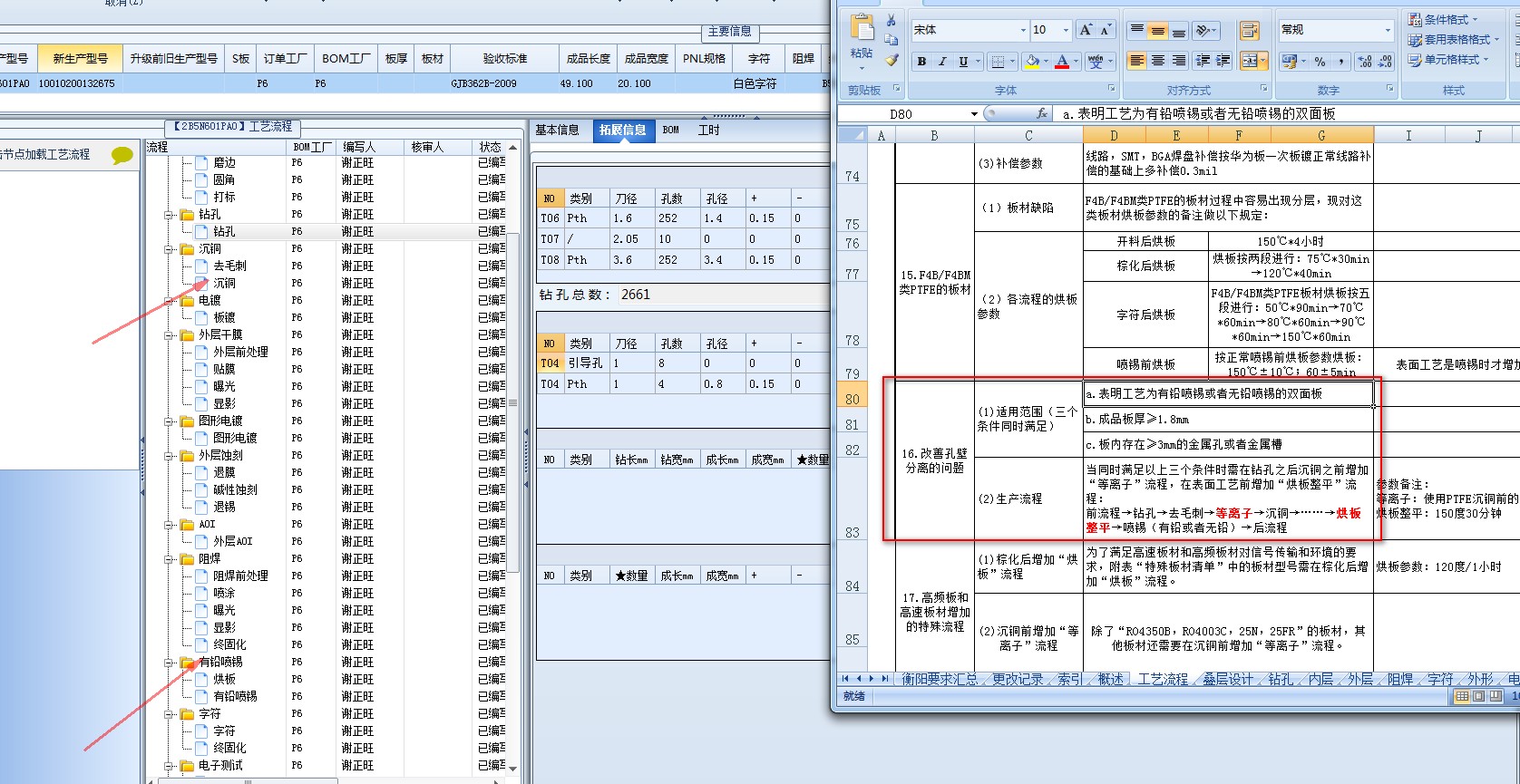Select the 去毛刺 process step

[x=229, y=266]
